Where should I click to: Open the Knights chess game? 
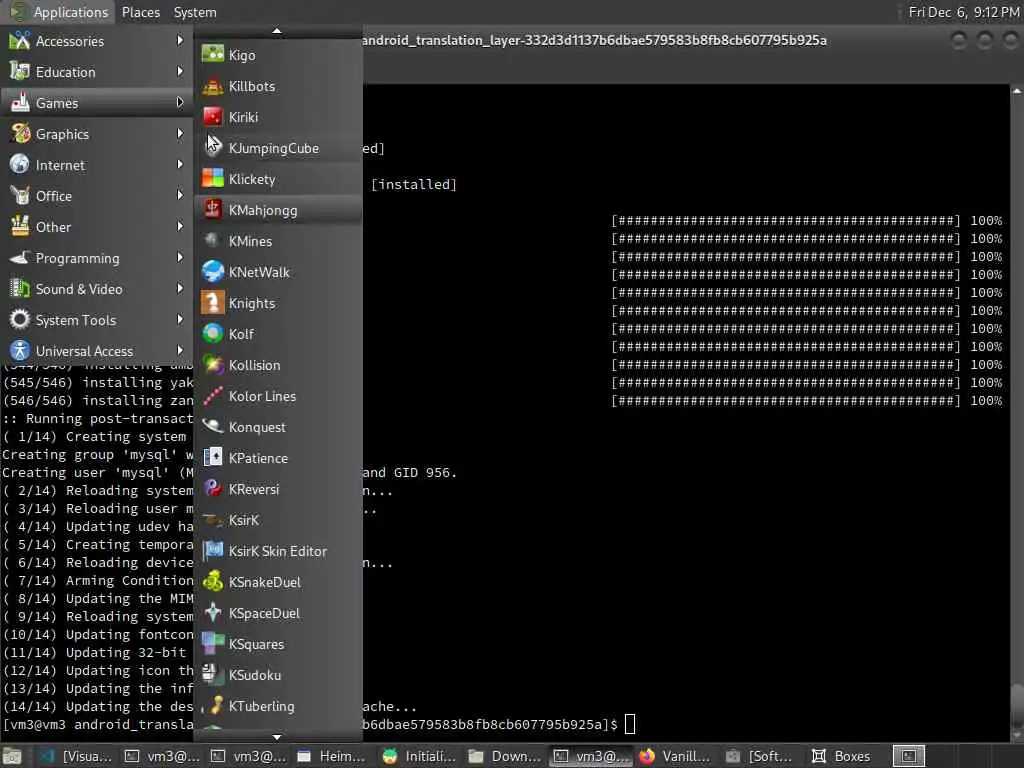(278, 303)
